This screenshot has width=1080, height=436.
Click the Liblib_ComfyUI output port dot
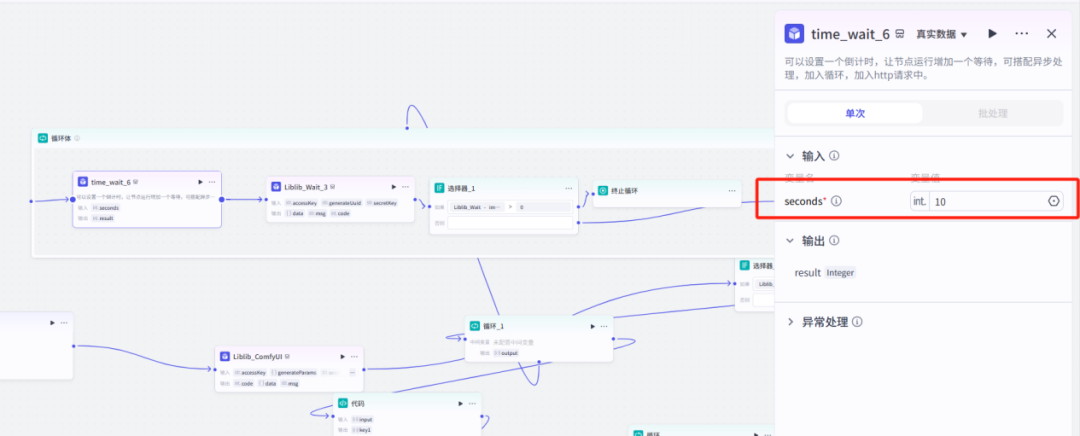pos(364,369)
